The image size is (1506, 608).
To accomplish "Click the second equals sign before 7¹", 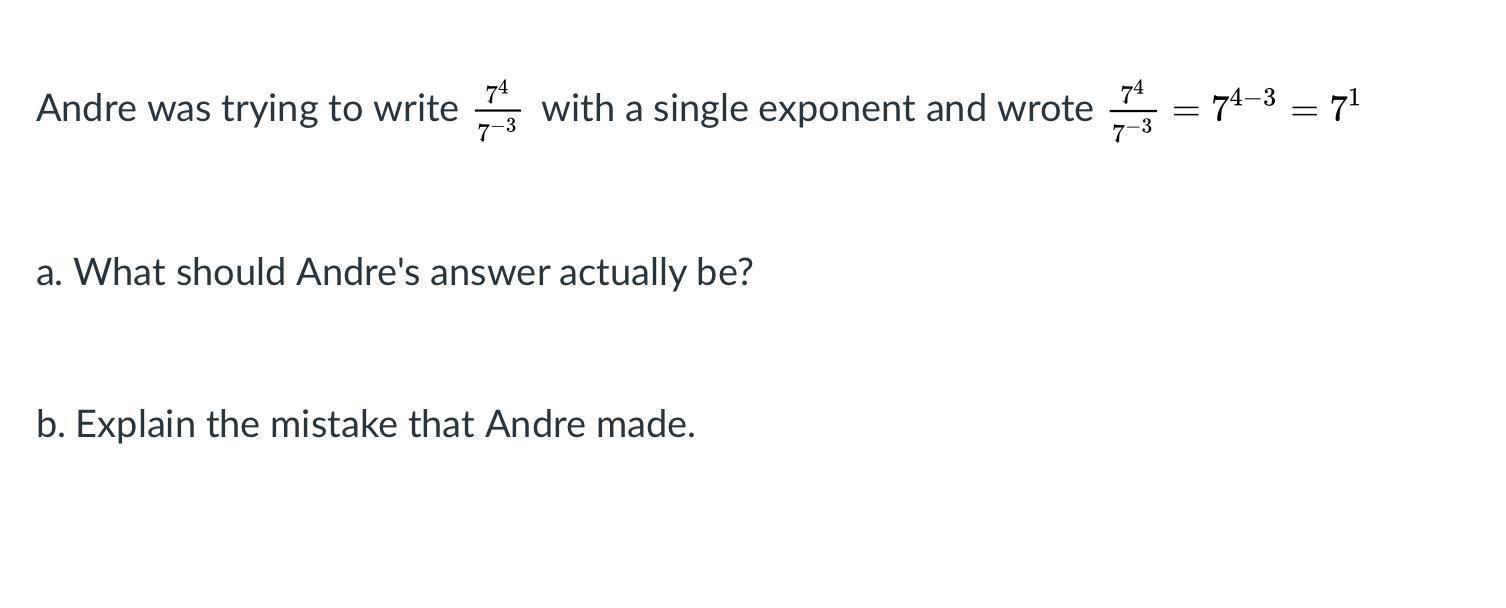I will (1304, 111).
